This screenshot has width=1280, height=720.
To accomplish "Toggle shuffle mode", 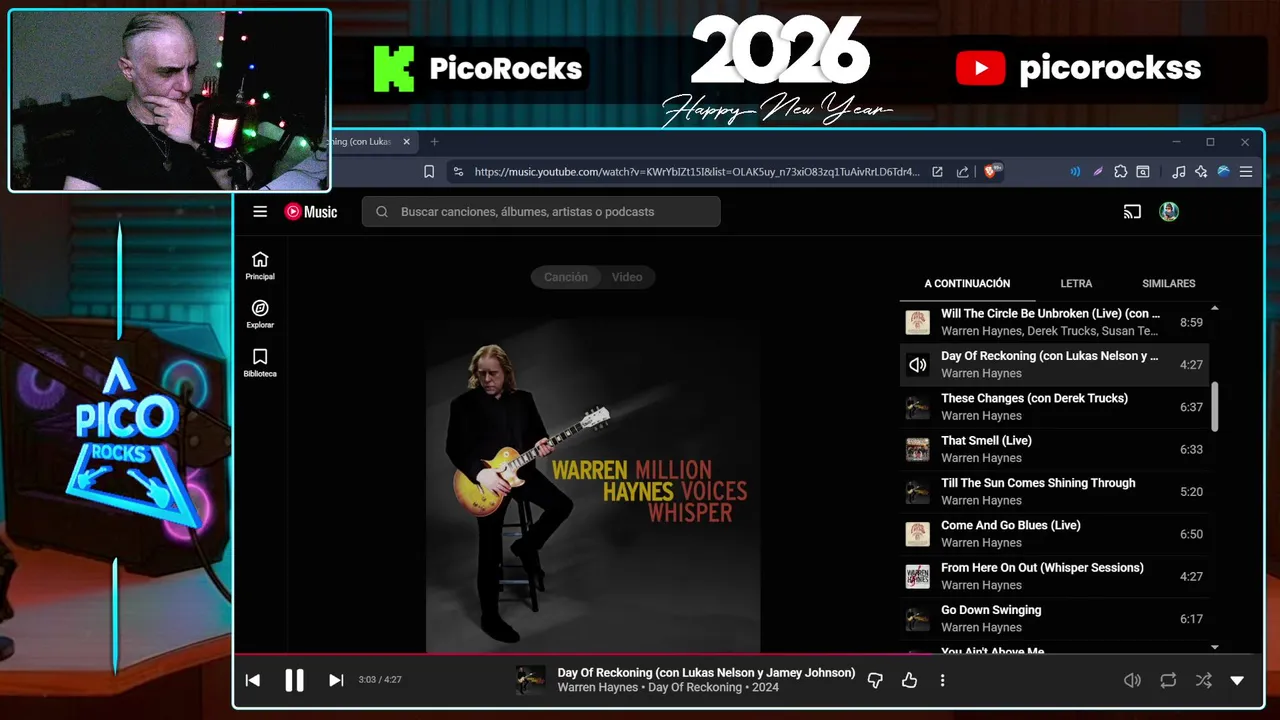I will [1203, 680].
